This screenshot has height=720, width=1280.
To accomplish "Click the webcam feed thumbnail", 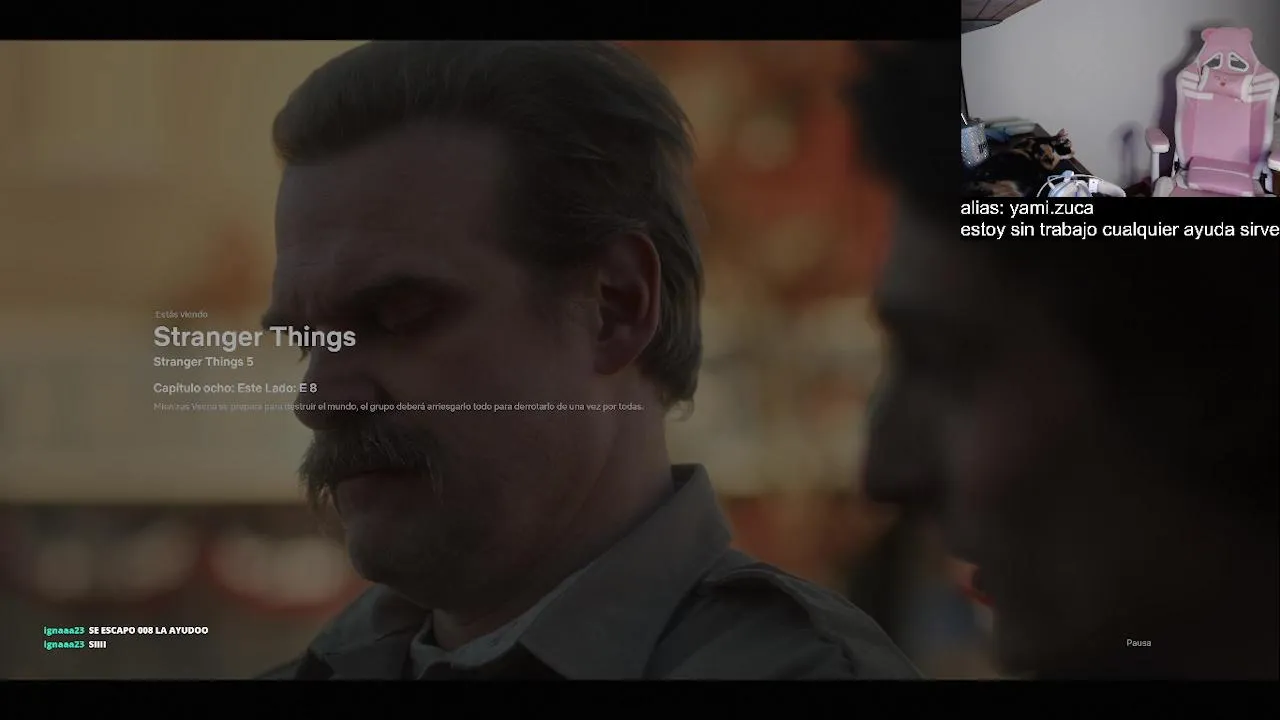I will tap(1120, 98).
